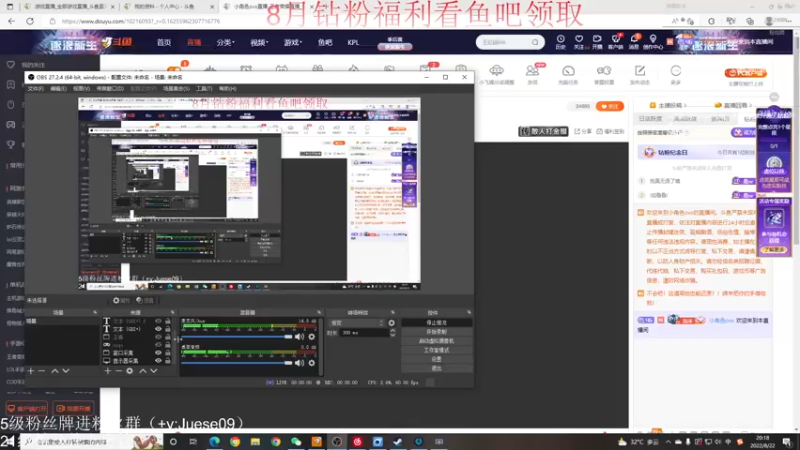The image size is (800, 450).
Task: Undock the Audio Mixer panel corner icon
Action: [x=319, y=312]
